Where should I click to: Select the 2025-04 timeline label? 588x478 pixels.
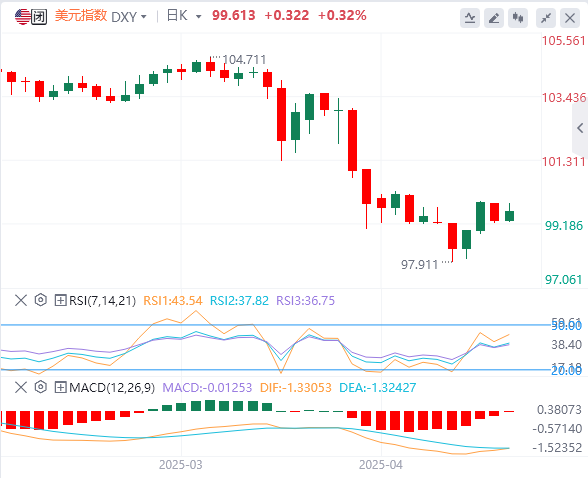point(381,465)
